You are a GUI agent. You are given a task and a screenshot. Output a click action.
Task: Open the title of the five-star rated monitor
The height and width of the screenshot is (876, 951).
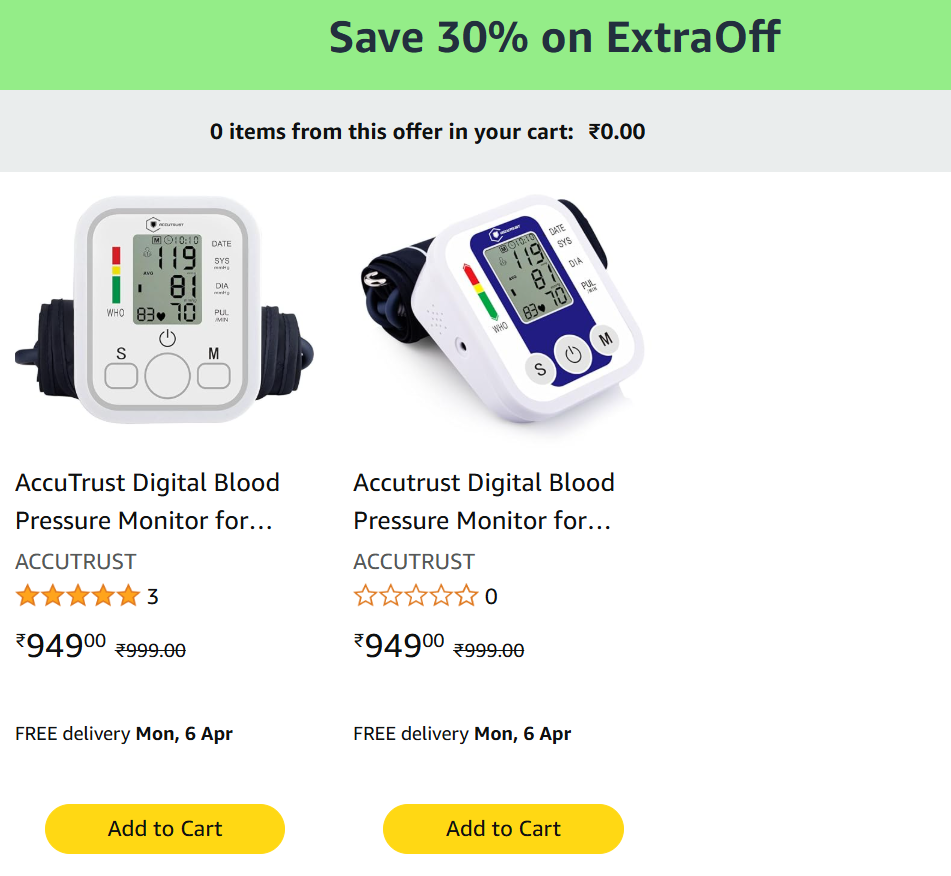[x=147, y=501]
